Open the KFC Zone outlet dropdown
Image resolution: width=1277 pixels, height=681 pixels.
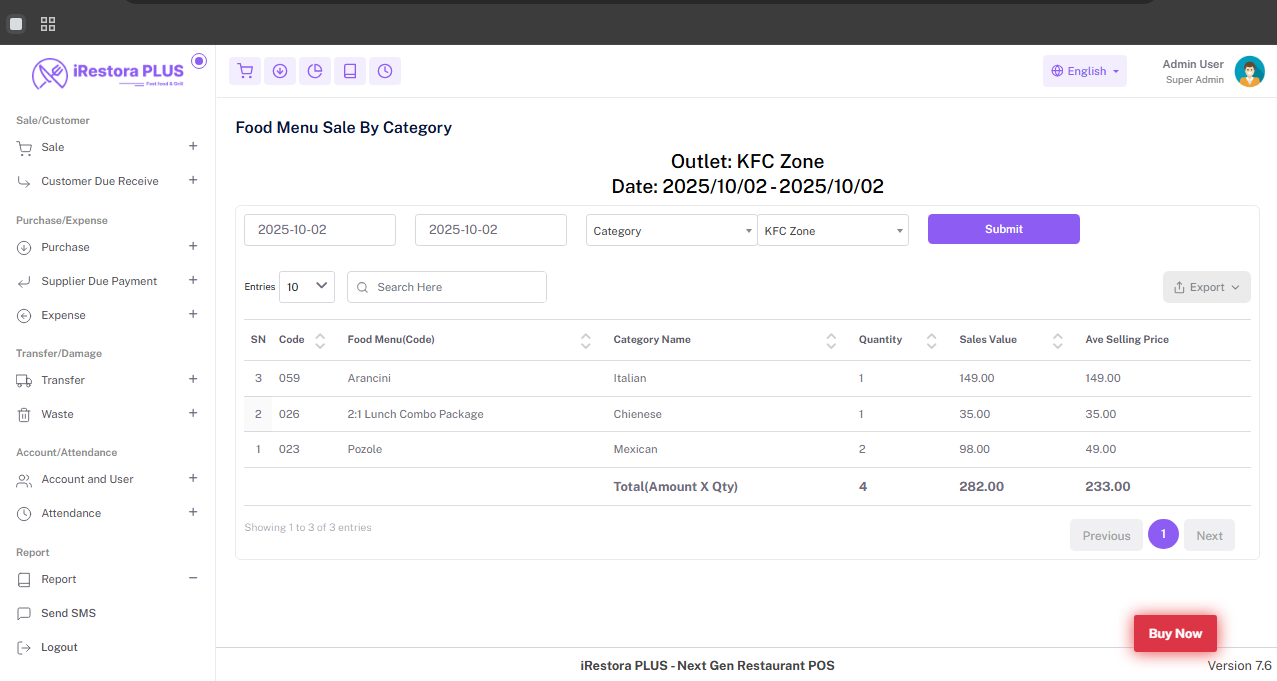tap(832, 231)
